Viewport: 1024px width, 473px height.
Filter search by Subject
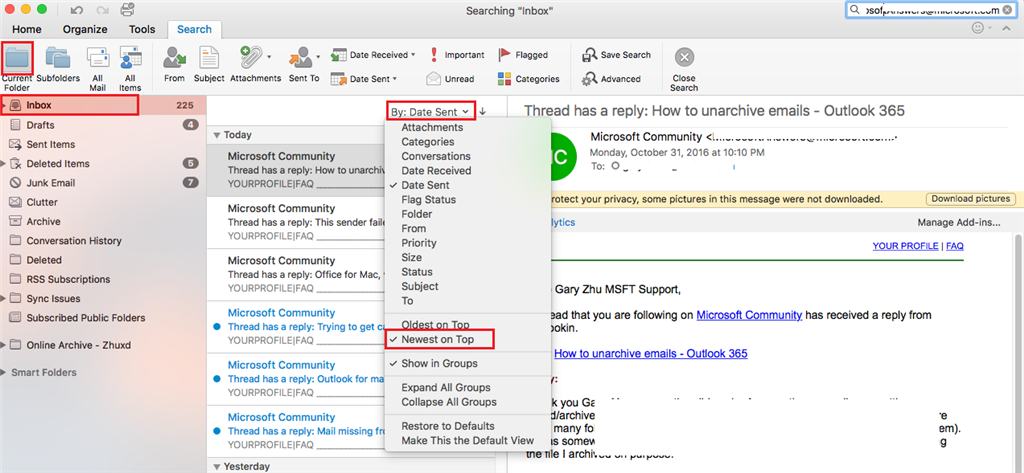point(209,65)
